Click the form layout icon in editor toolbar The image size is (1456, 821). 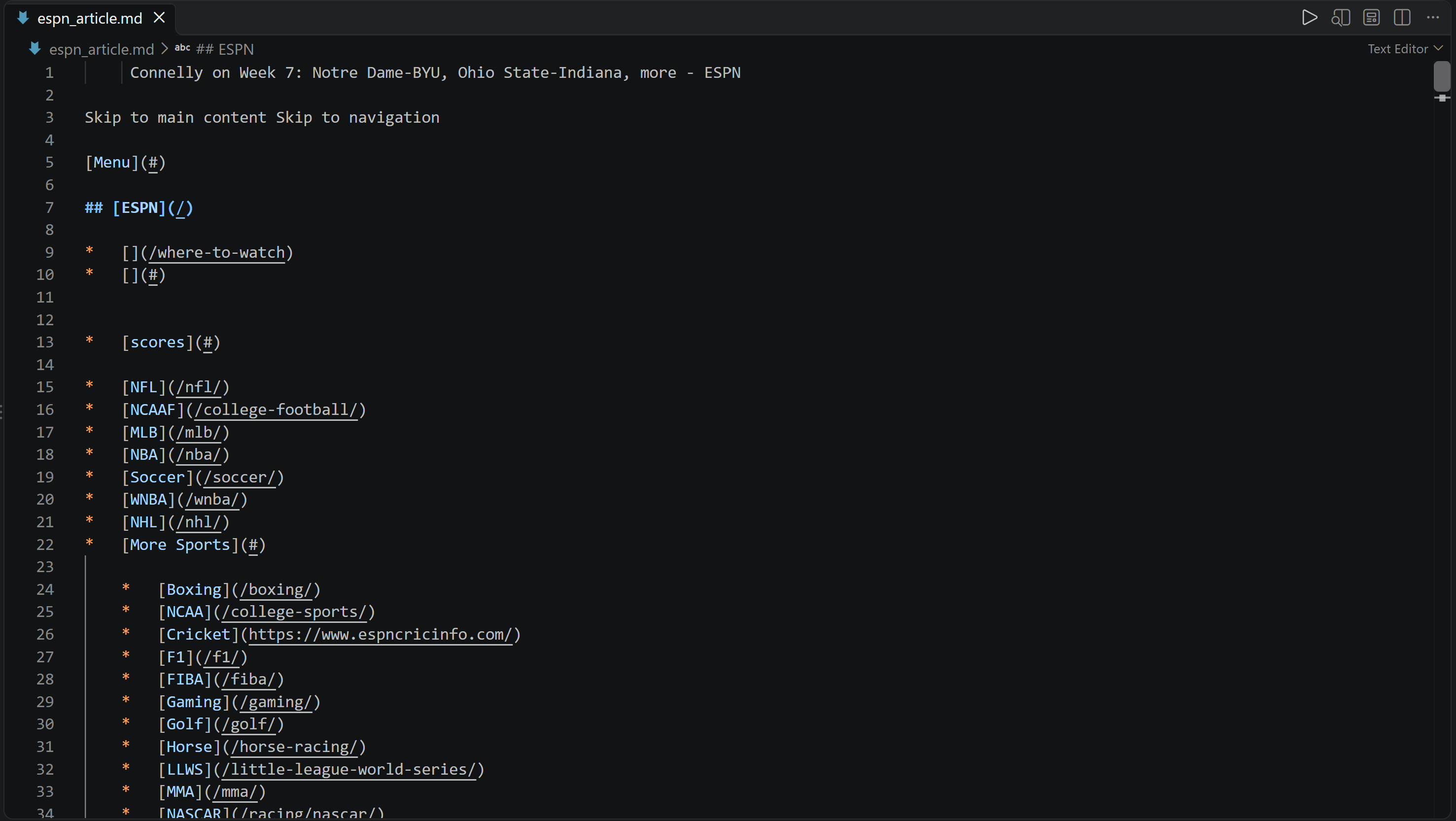click(x=1371, y=18)
